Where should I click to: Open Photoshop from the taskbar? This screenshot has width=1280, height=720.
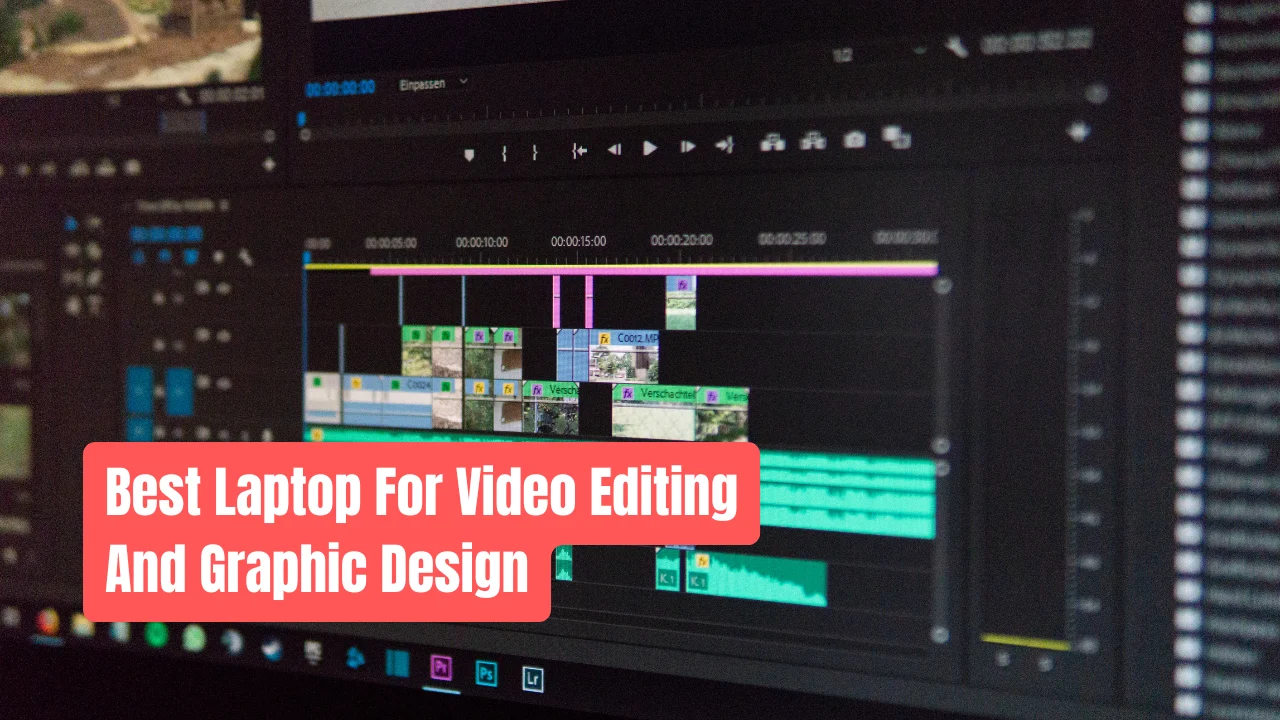[x=487, y=673]
